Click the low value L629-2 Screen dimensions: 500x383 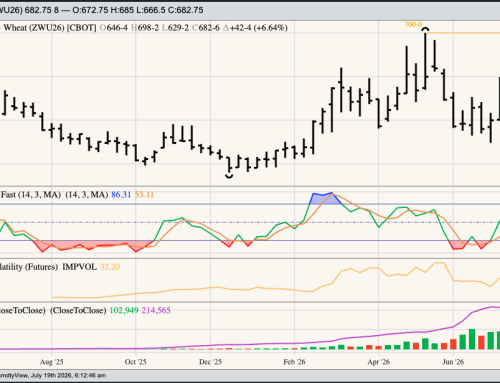coord(175,28)
